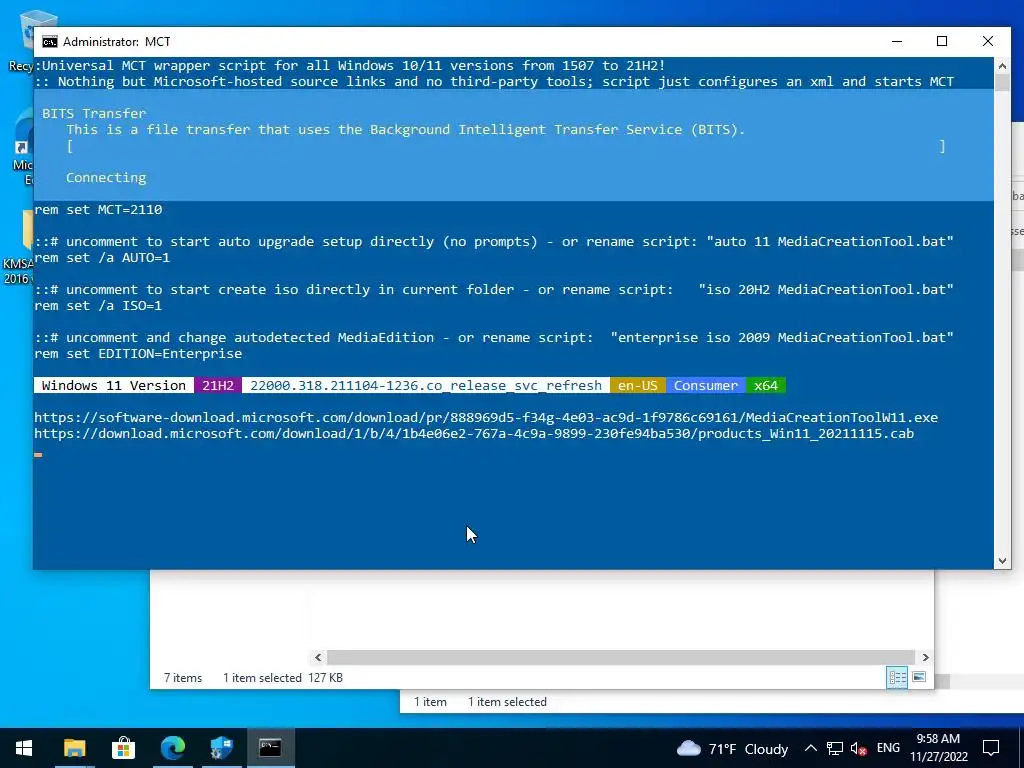Open the notification center icon
The width and height of the screenshot is (1024, 768).
(x=991, y=748)
